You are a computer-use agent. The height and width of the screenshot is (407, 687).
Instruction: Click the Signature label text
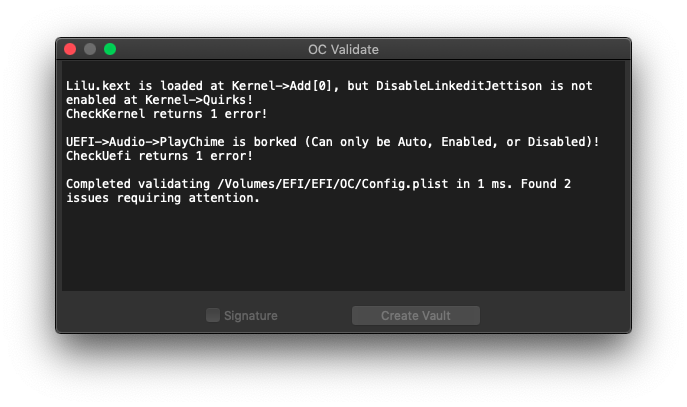[251, 315]
